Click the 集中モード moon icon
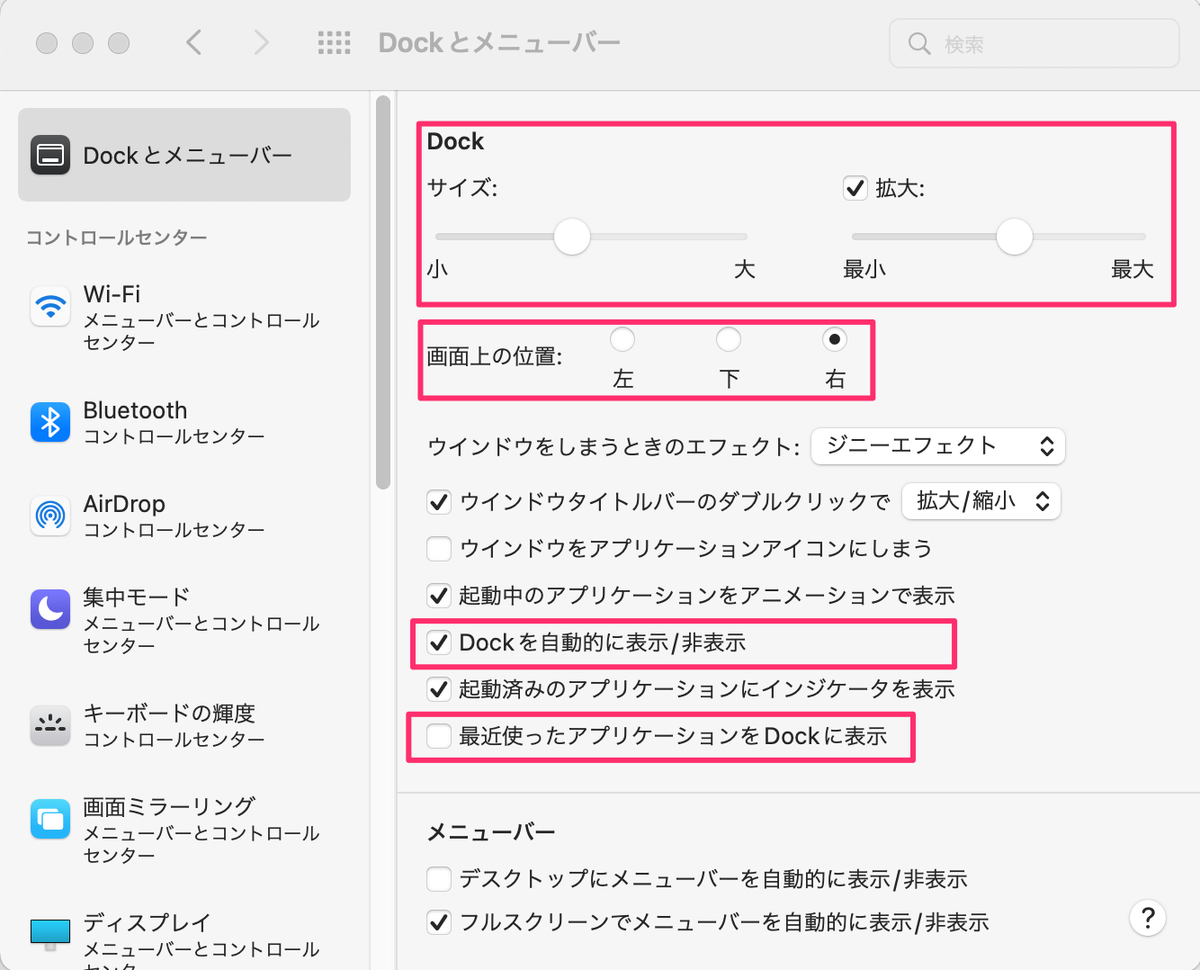This screenshot has width=1200, height=970. (50, 608)
